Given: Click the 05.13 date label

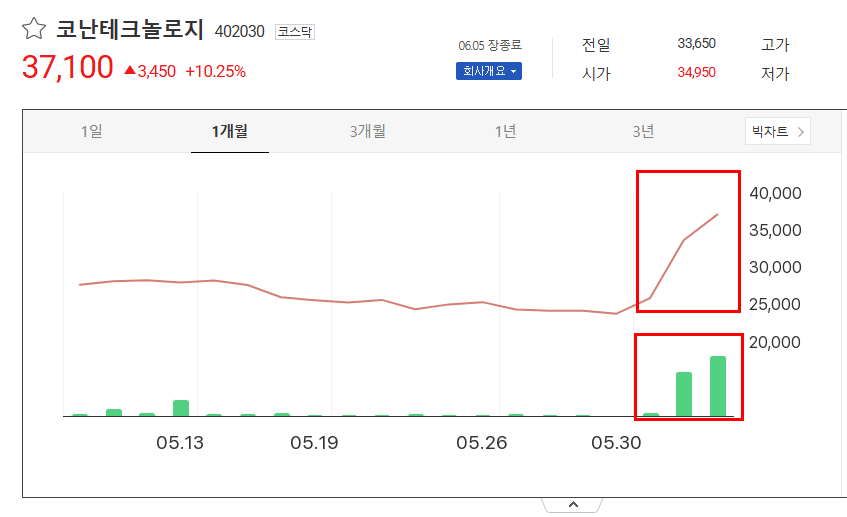Looking at the screenshot, I should [180, 443].
